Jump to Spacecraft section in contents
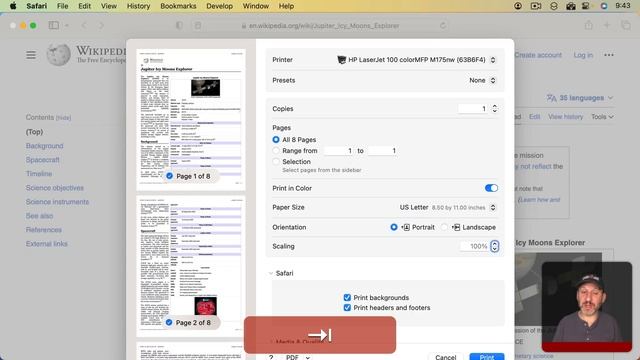Viewport: 640px width, 360px height. (42, 160)
